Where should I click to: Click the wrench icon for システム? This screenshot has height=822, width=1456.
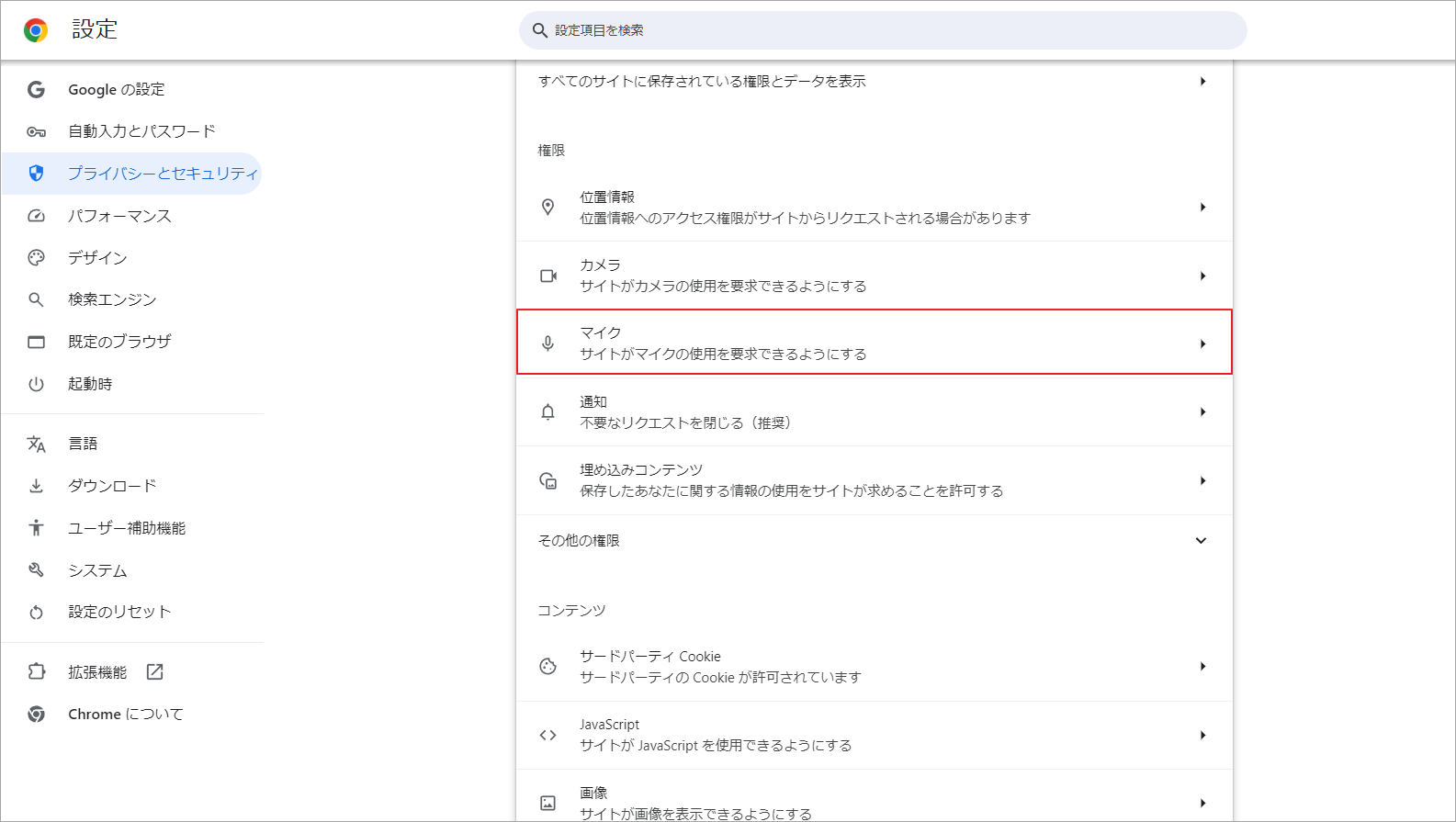pyautogui.click(x=36, y=570)
